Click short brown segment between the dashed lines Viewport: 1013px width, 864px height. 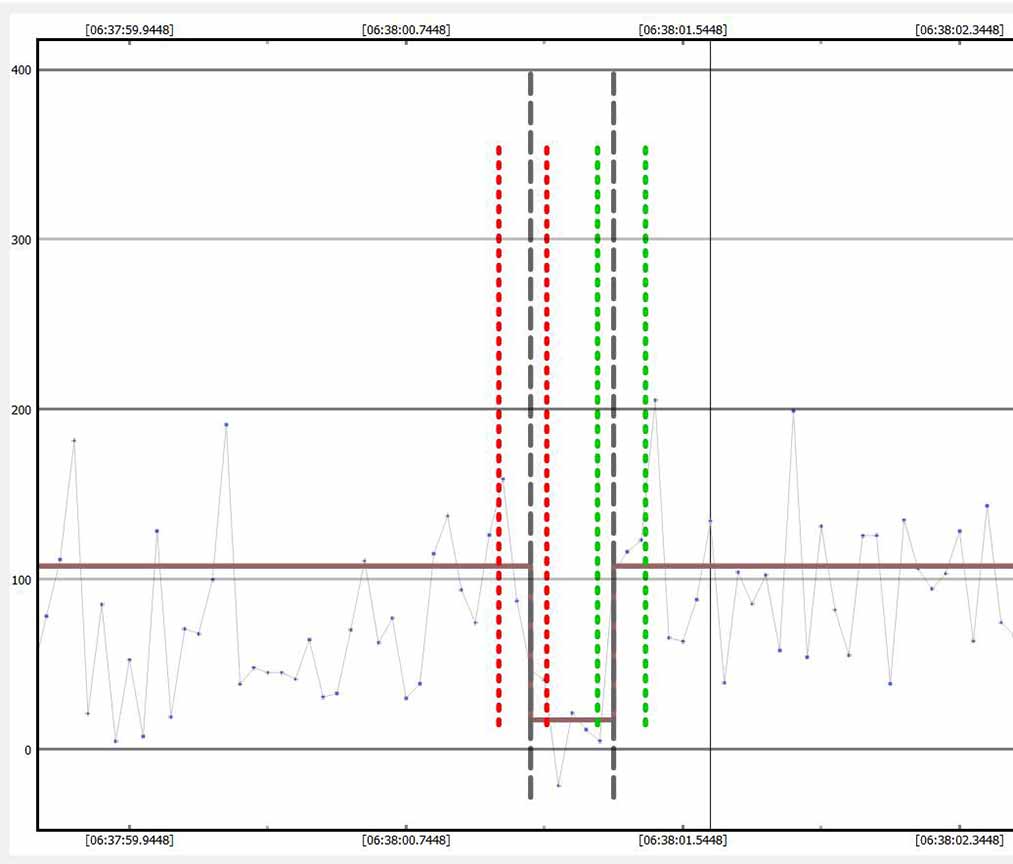[x=571, y=719]
